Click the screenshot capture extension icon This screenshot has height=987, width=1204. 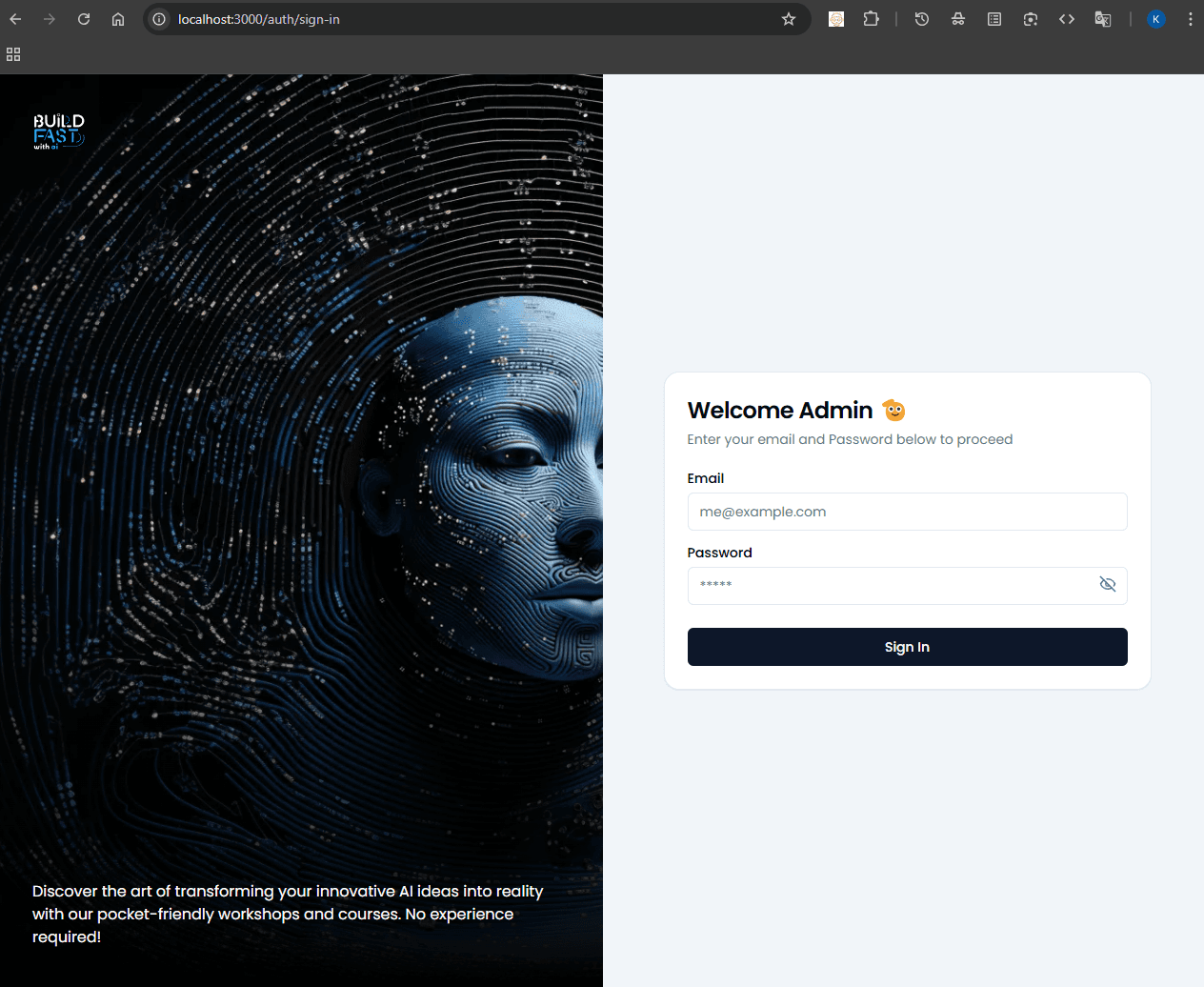click(x=1031, y=19)
